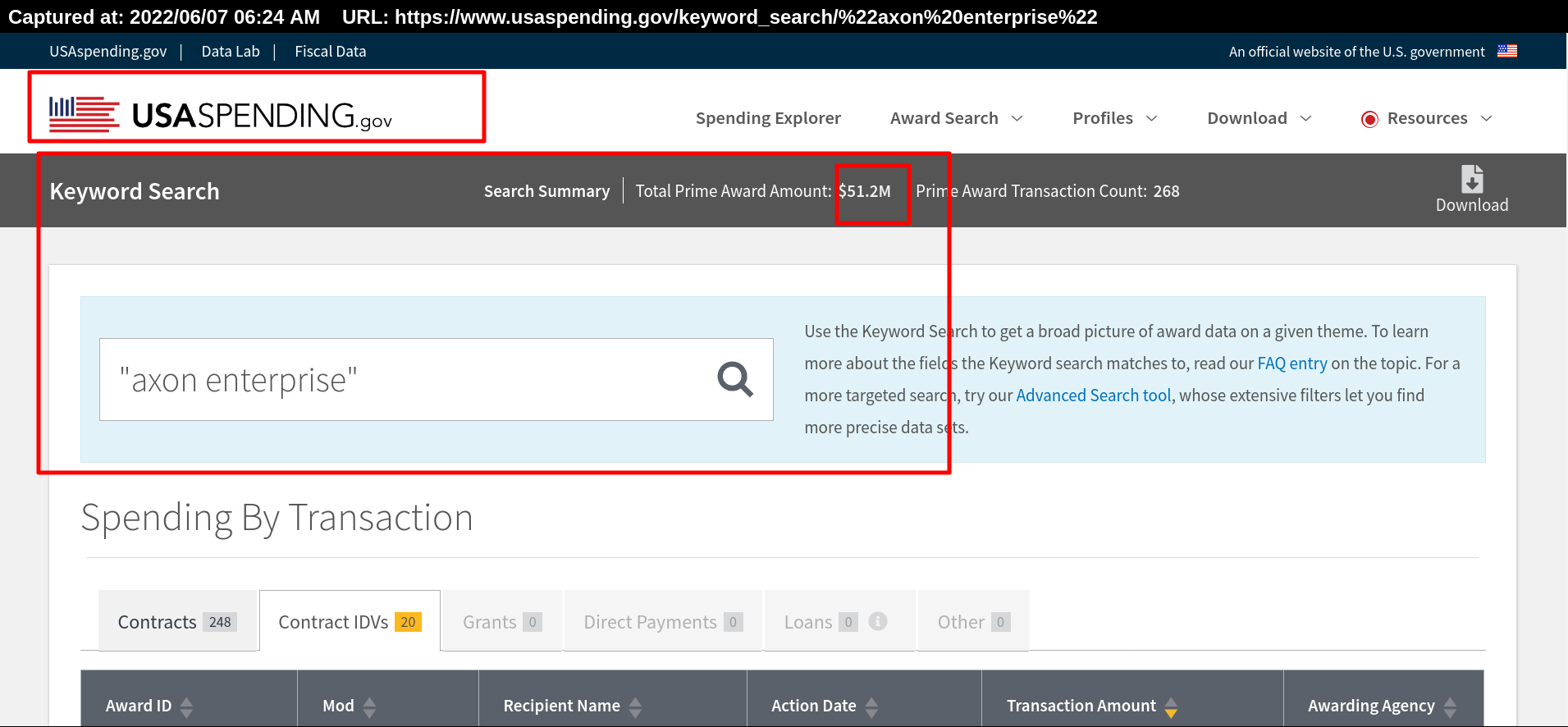
Task: Click the red Resources indicator icon
Action: click(1369, 119)
